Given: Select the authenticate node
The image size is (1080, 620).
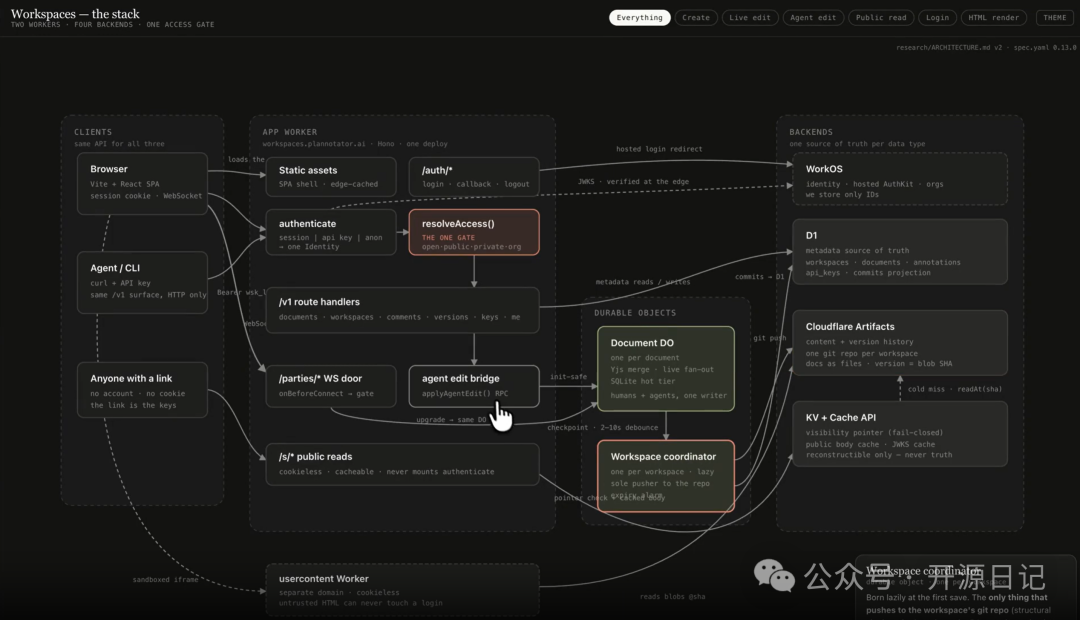Looking at the screenshot, I should pyautogui.click(x=331, y=233).
